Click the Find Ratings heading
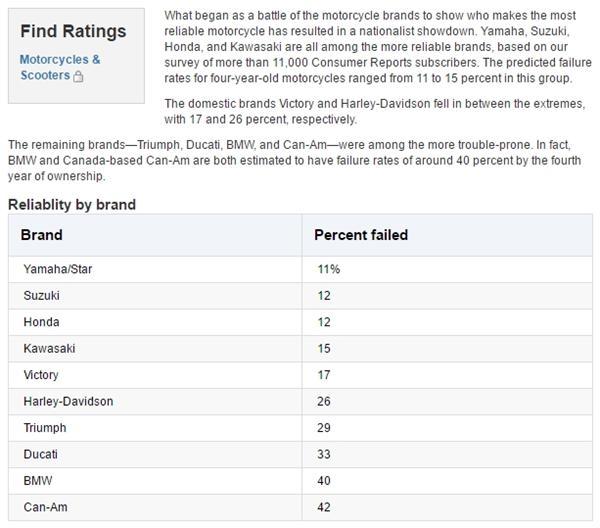 click(73, 31)
